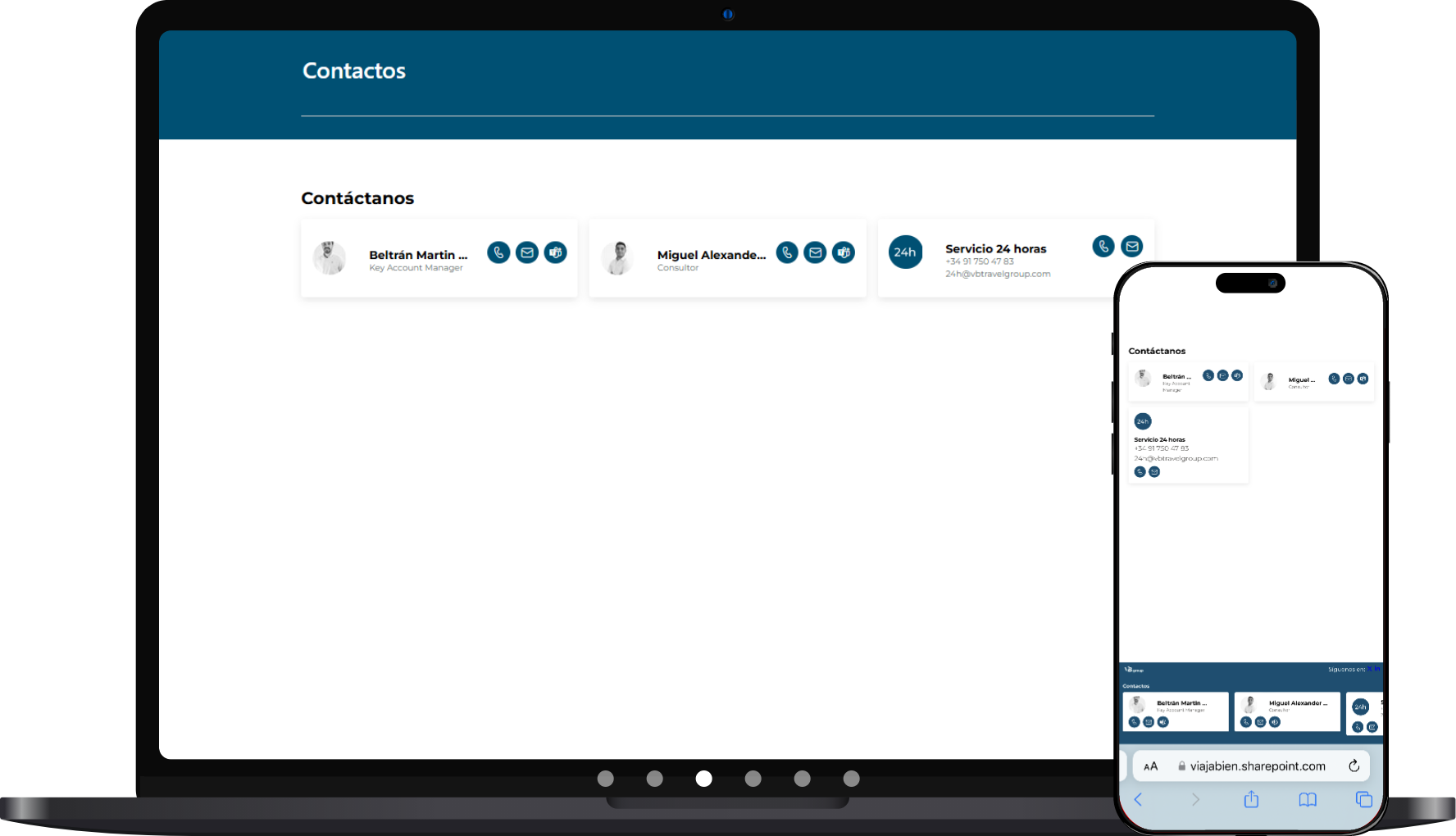Call Beltrán Martin using the phone icon on the laptop card
1456x836 pixels.
point(498,252)
